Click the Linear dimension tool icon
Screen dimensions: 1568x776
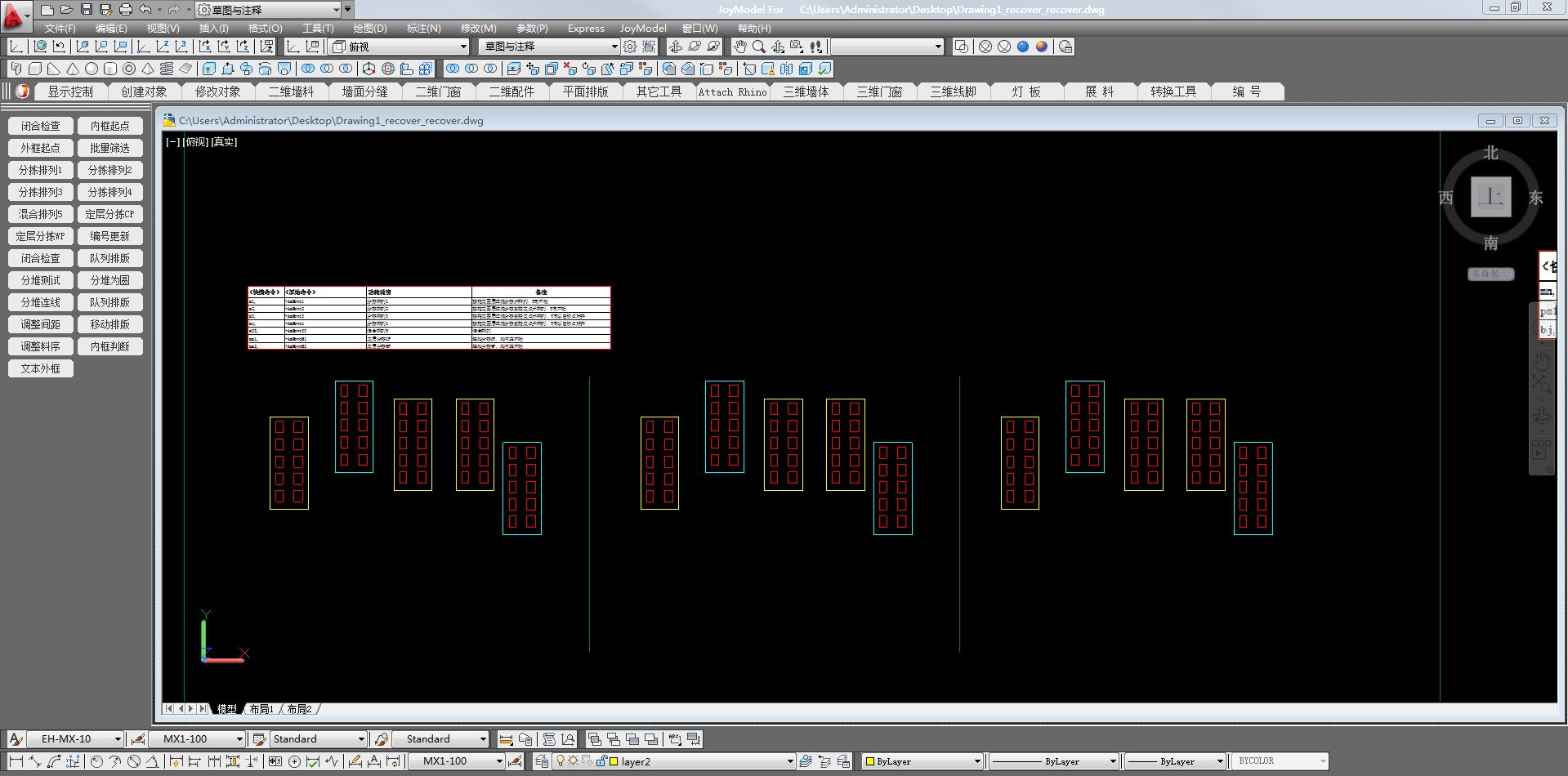point(16,761)
